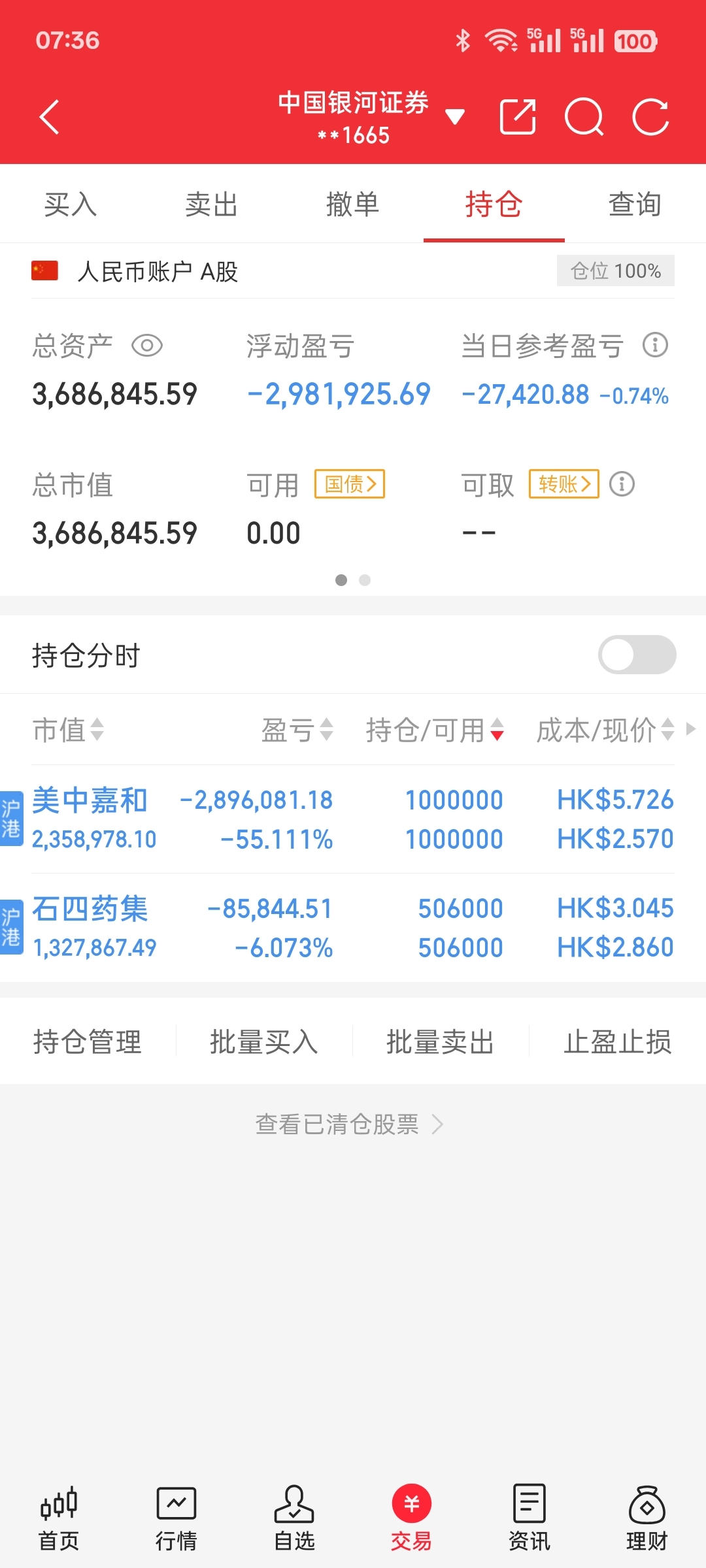
Task: Hide total assets with the eye icon
Action: 147,345
